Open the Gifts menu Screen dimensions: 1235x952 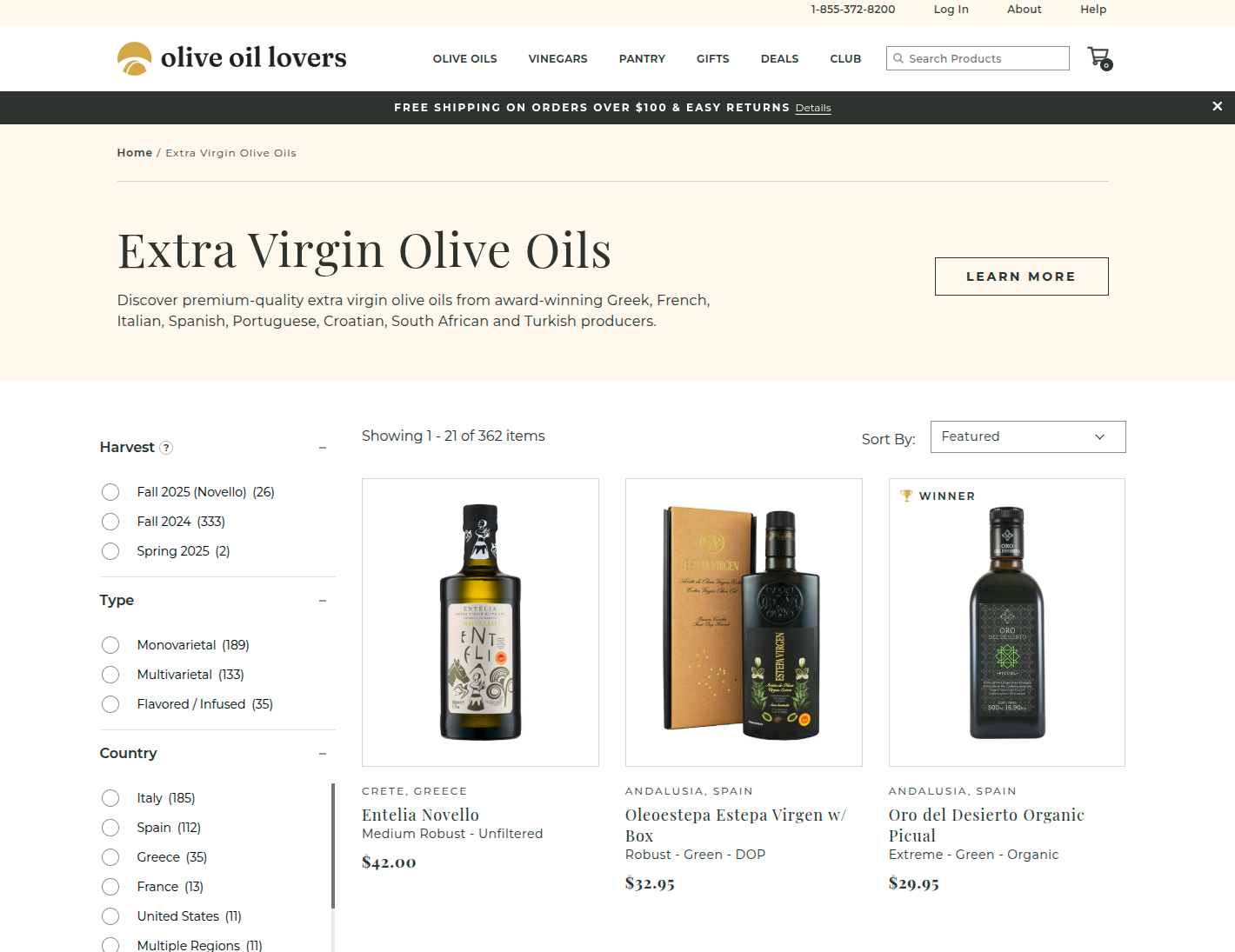coord(713,59)
